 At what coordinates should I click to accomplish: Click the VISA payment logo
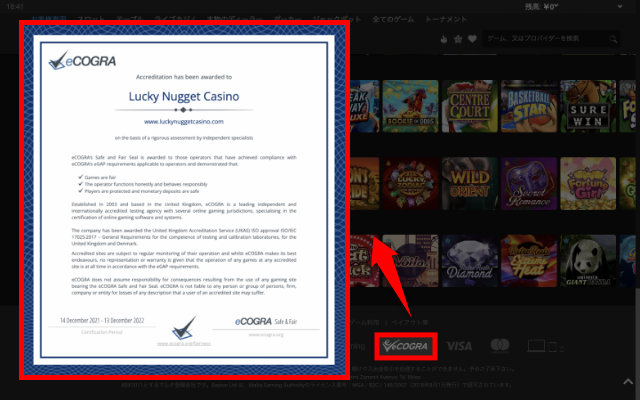[459, 346]
